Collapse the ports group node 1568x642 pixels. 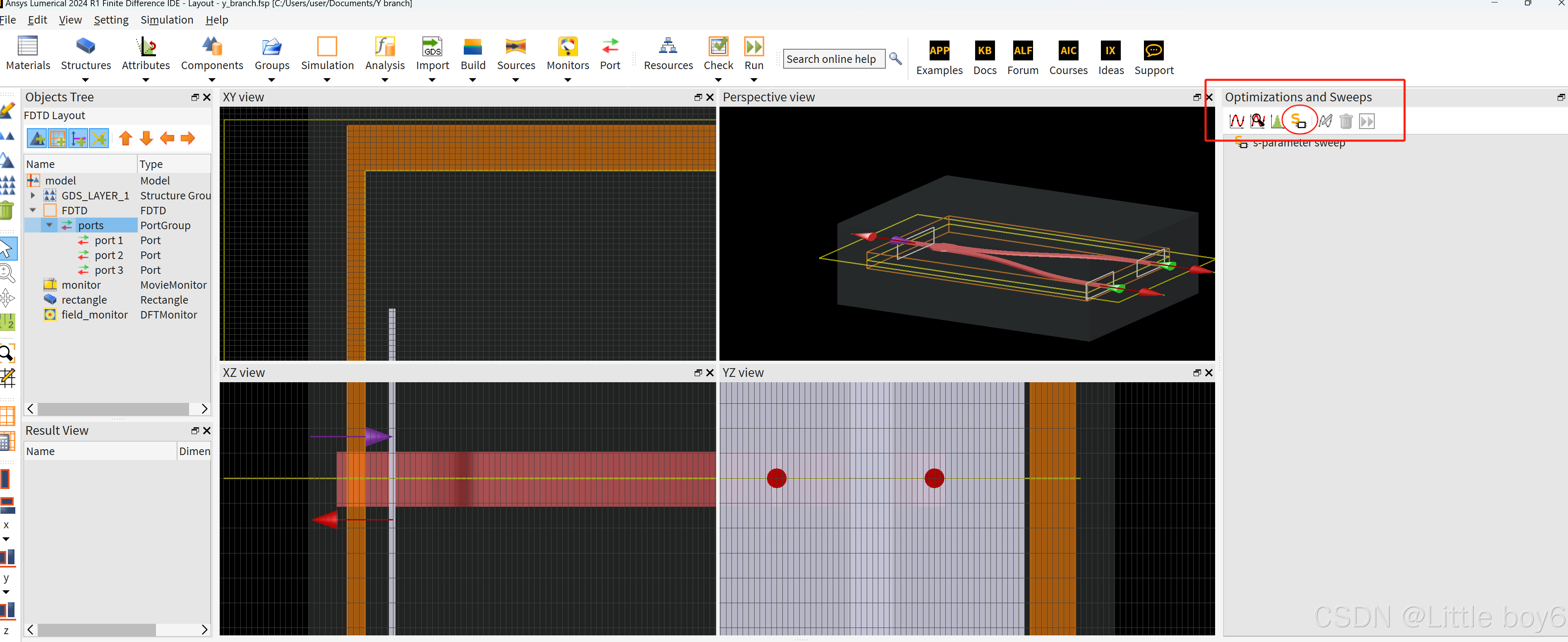[49, 225]
